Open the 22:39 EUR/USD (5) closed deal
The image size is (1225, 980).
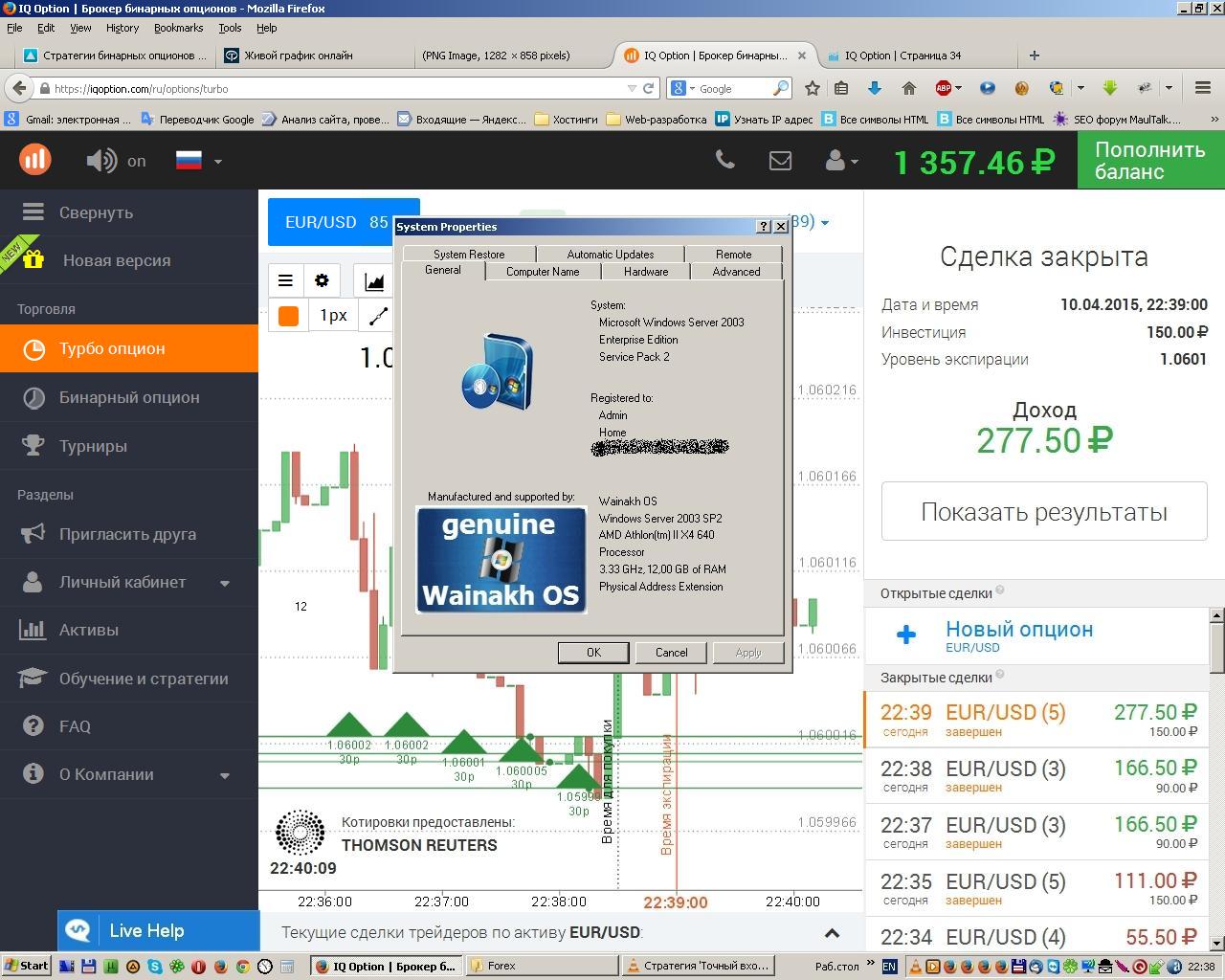pyautogui.click(x=1037, y=720)
